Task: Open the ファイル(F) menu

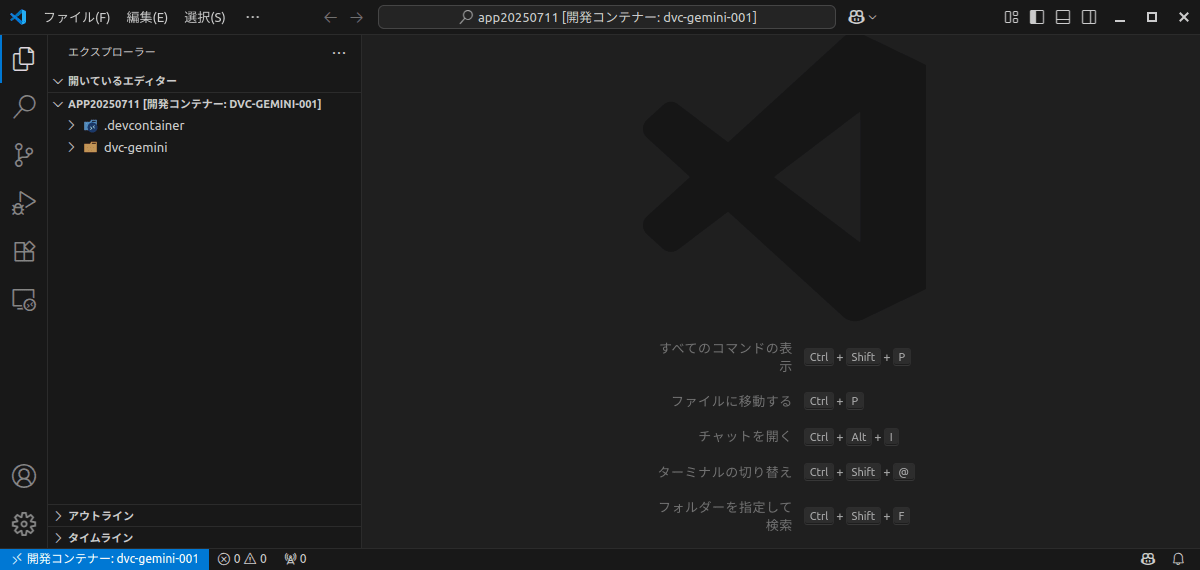Action: [77, 17]
